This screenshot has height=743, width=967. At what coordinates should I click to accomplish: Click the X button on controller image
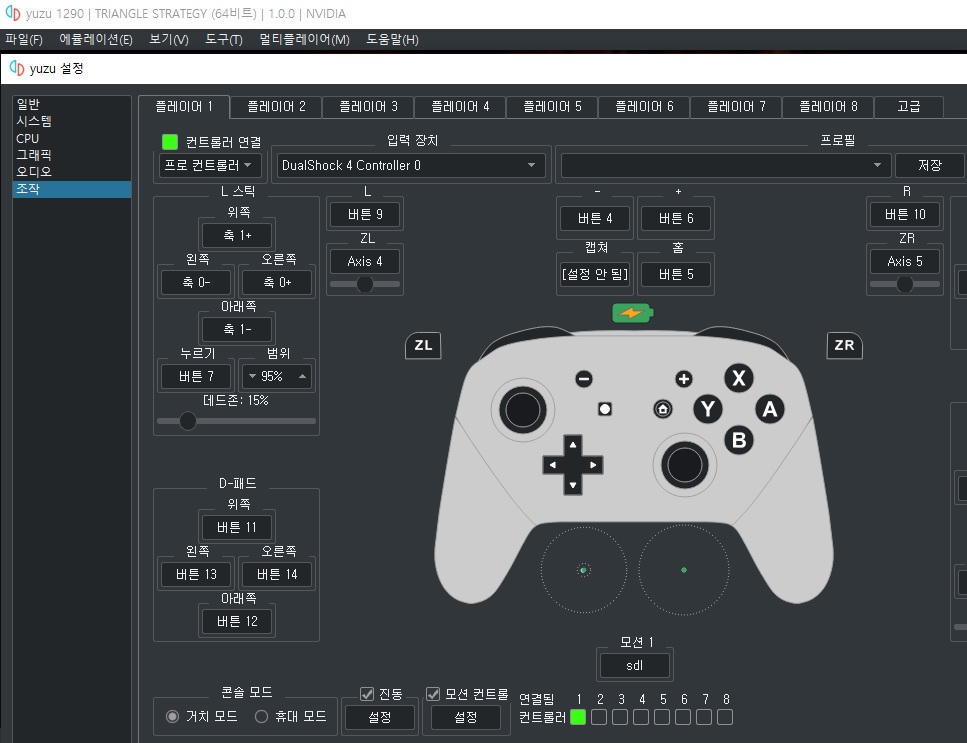coord(739,377)
